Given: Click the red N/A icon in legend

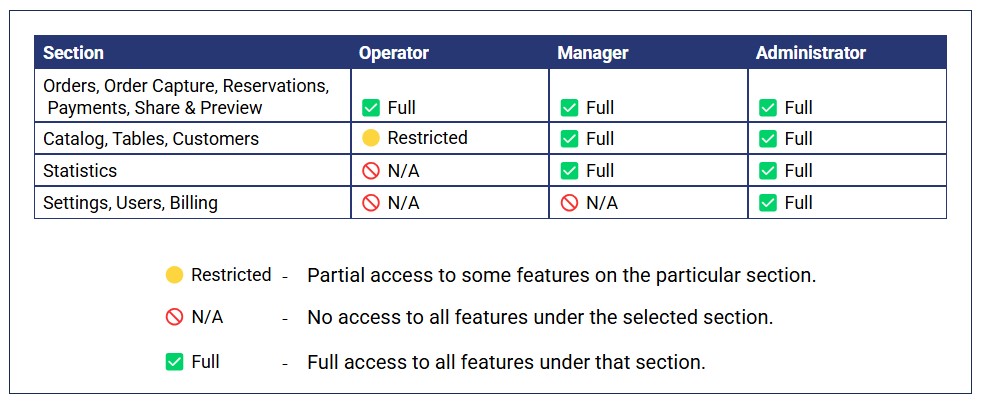Looking at the screenshot, I should pos(174,318).
